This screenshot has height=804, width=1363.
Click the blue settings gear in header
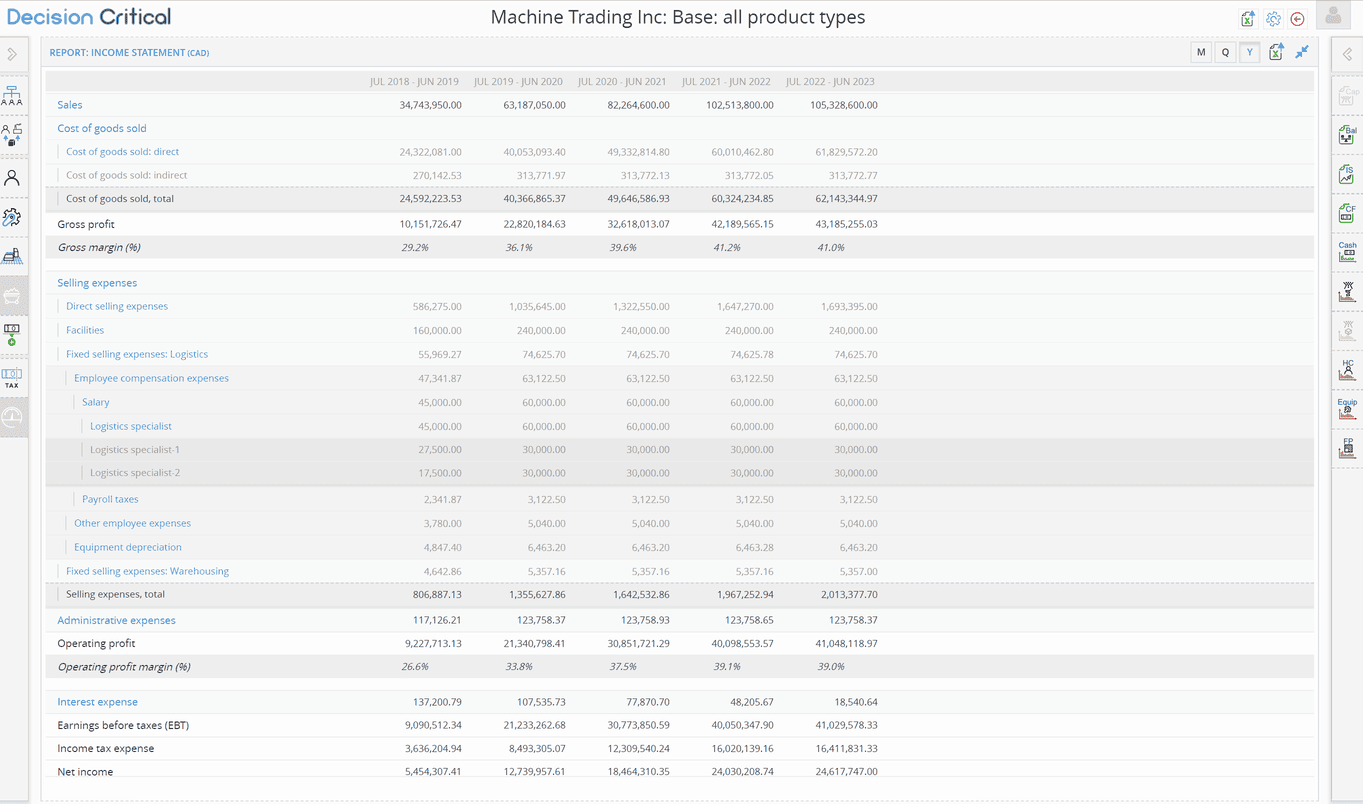(1273, 19)
